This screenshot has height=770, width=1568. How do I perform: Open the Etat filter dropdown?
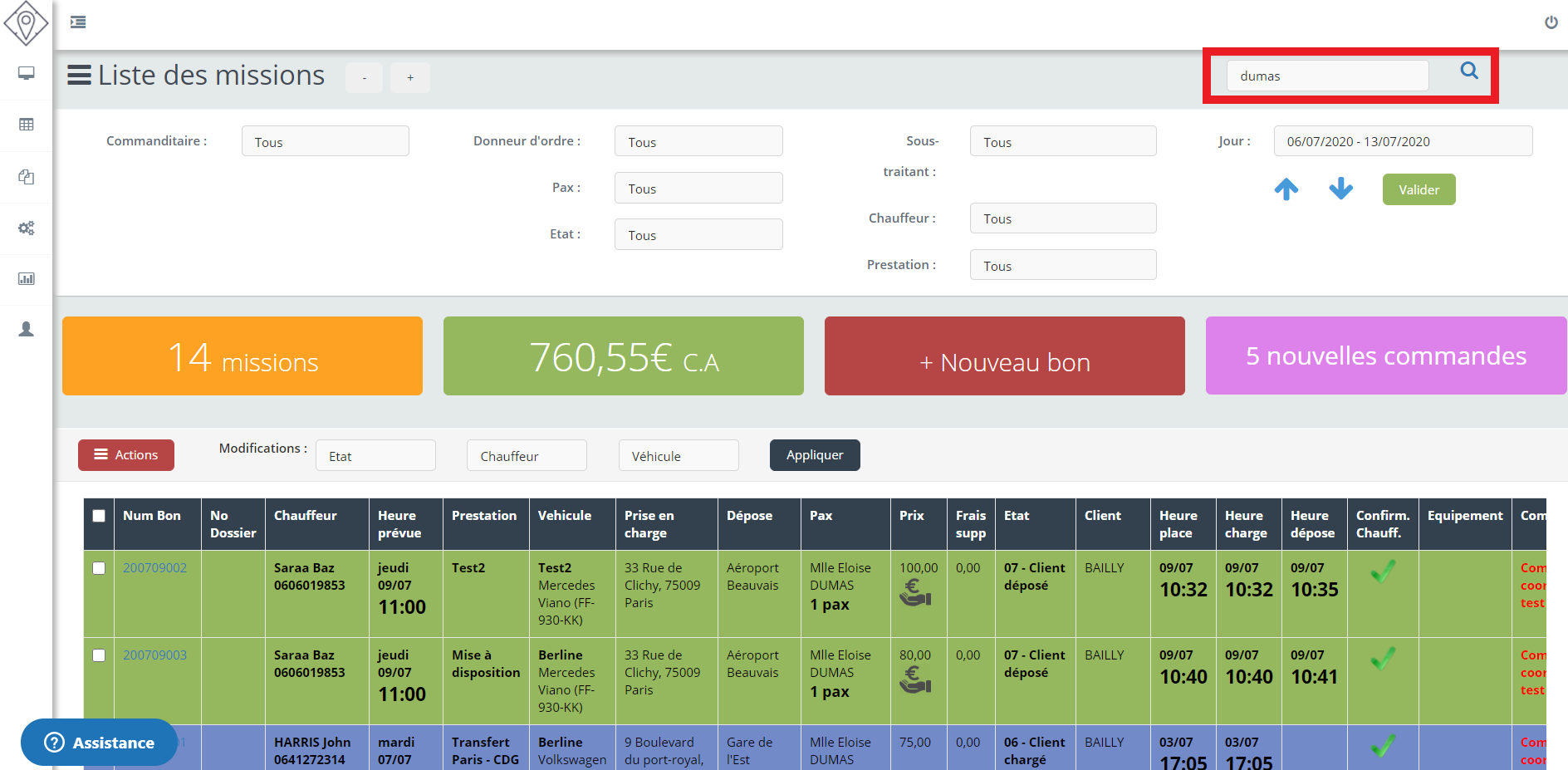698,234
